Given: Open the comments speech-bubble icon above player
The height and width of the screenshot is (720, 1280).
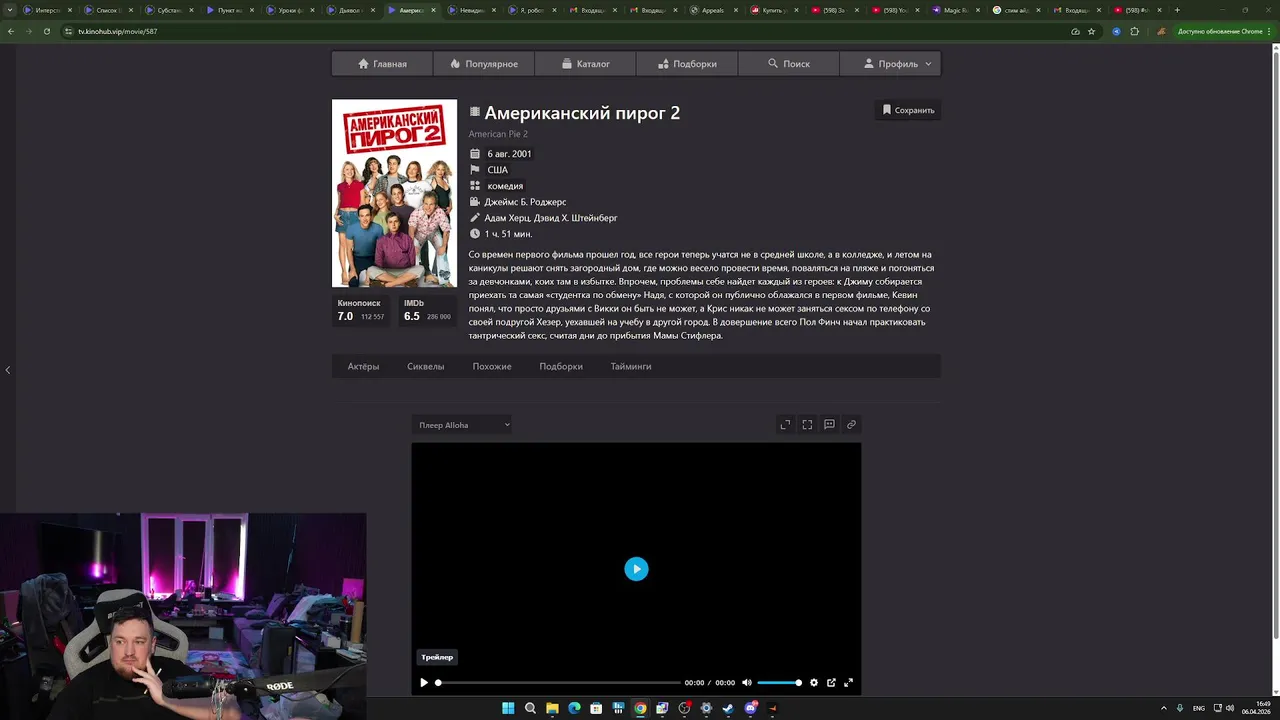Looking at the screenshot, I should coord(829,425).
